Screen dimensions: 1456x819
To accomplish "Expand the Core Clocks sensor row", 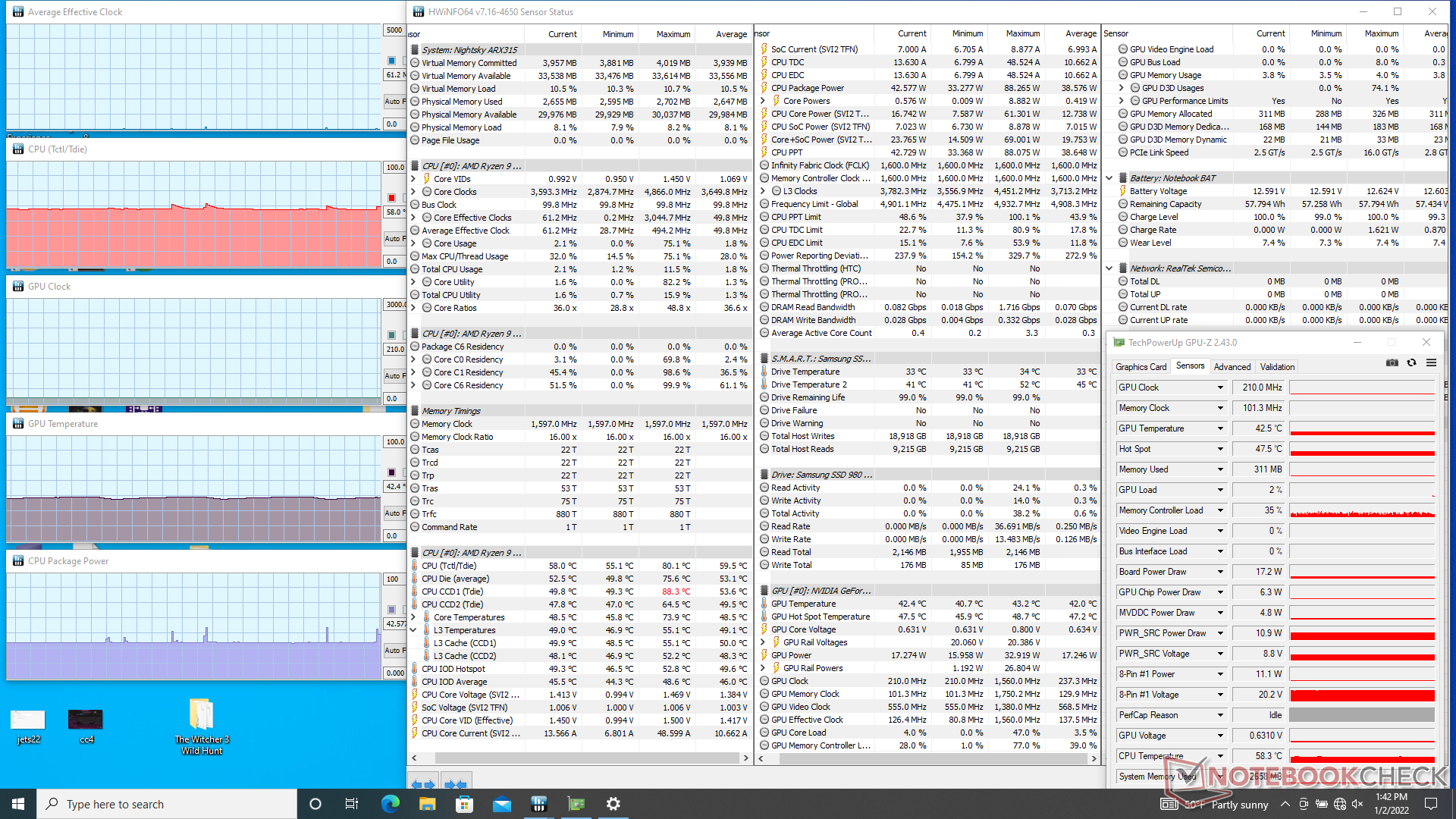I will click(x=414, y=192).
